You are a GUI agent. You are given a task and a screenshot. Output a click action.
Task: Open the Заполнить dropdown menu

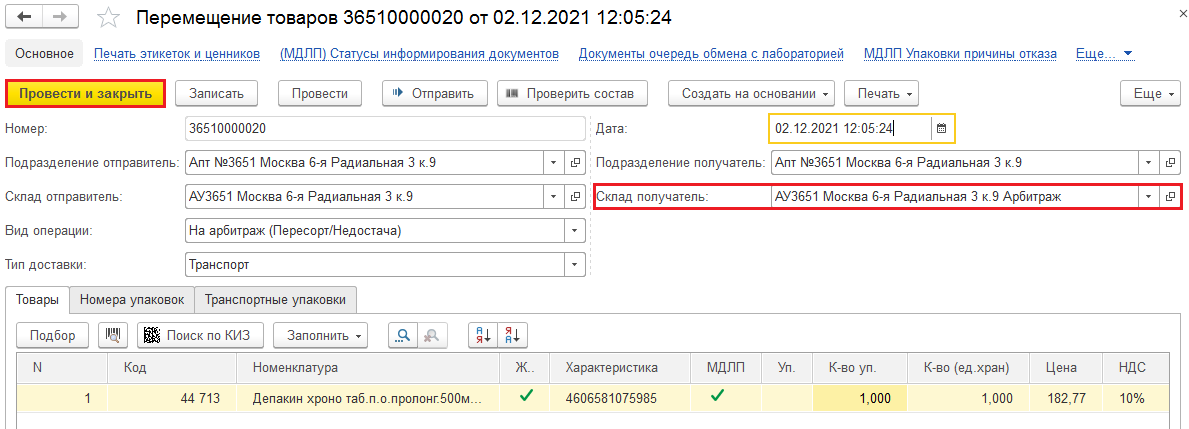[321, 334]
